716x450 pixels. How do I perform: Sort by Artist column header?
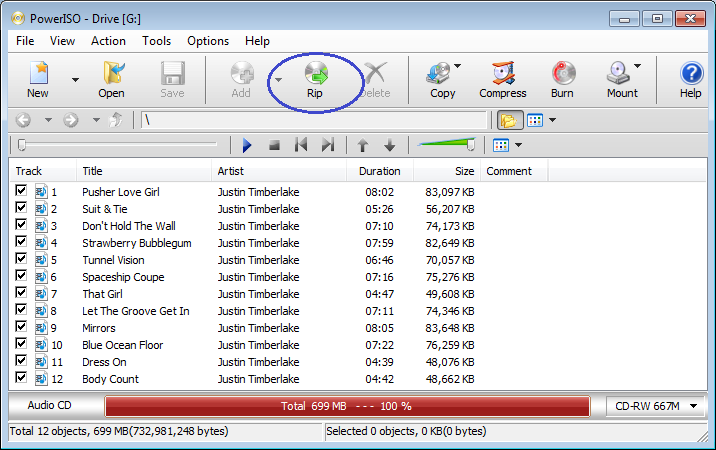point(279,171)
